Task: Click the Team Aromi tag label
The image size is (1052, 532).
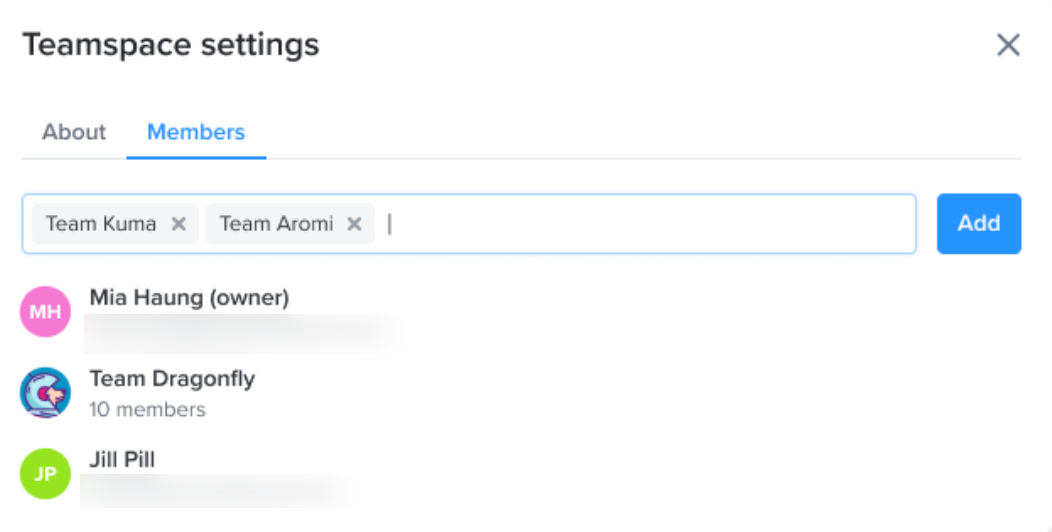Action: pos(276,223)
